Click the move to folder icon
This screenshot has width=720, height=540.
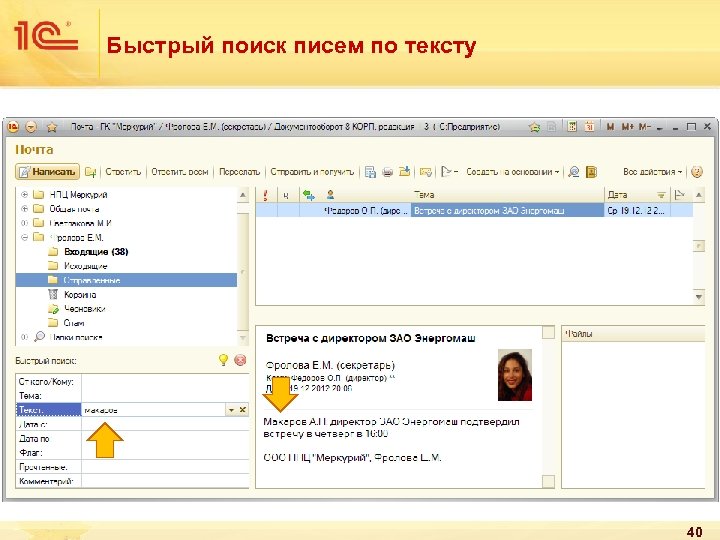[x=405, y=172]
